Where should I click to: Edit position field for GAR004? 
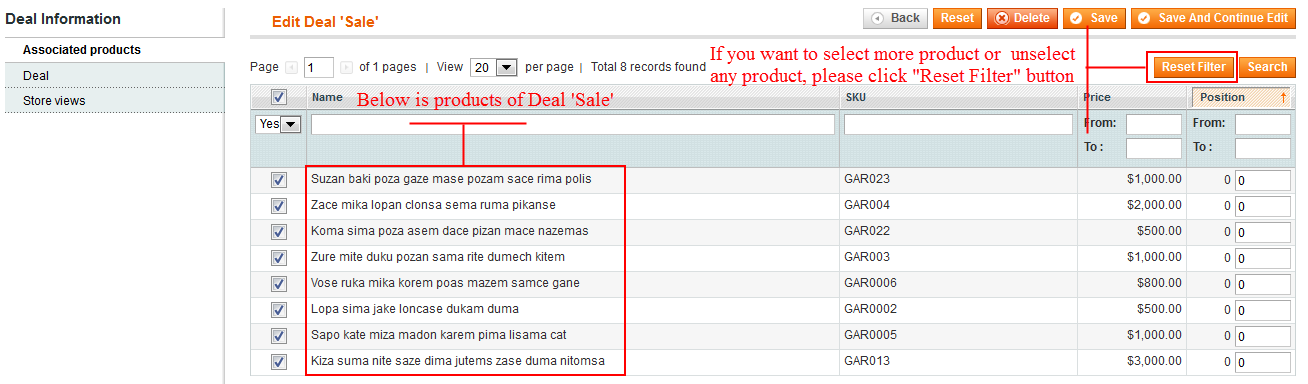(1263, 207)
